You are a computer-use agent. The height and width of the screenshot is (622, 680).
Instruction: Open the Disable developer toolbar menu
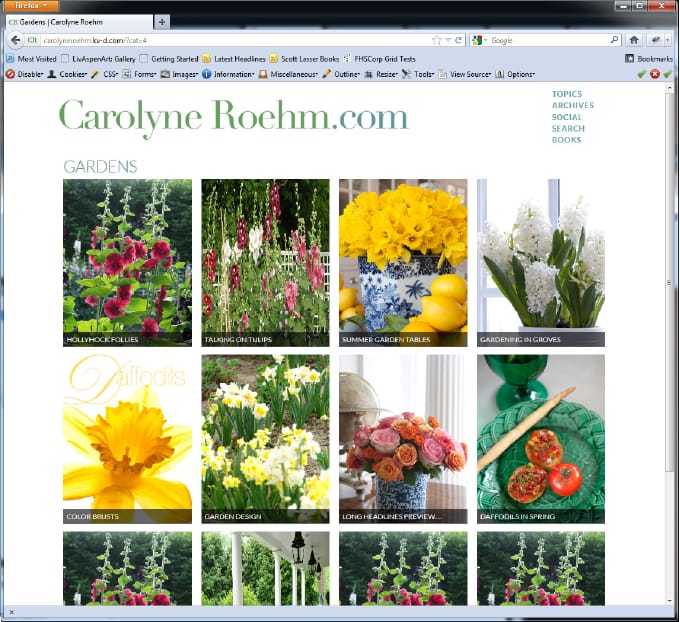pyautogui.click(x=25, y=74)
